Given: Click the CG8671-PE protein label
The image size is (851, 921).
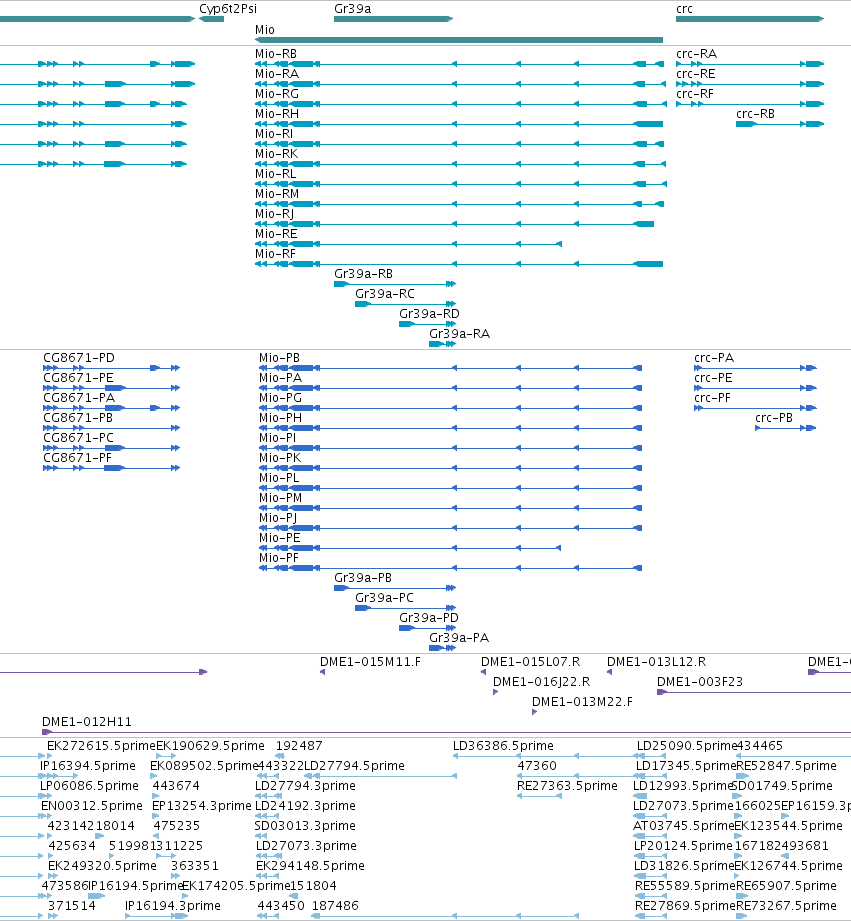Looking at the screenshot, I should pyautogui.click(x=78, y=378).
